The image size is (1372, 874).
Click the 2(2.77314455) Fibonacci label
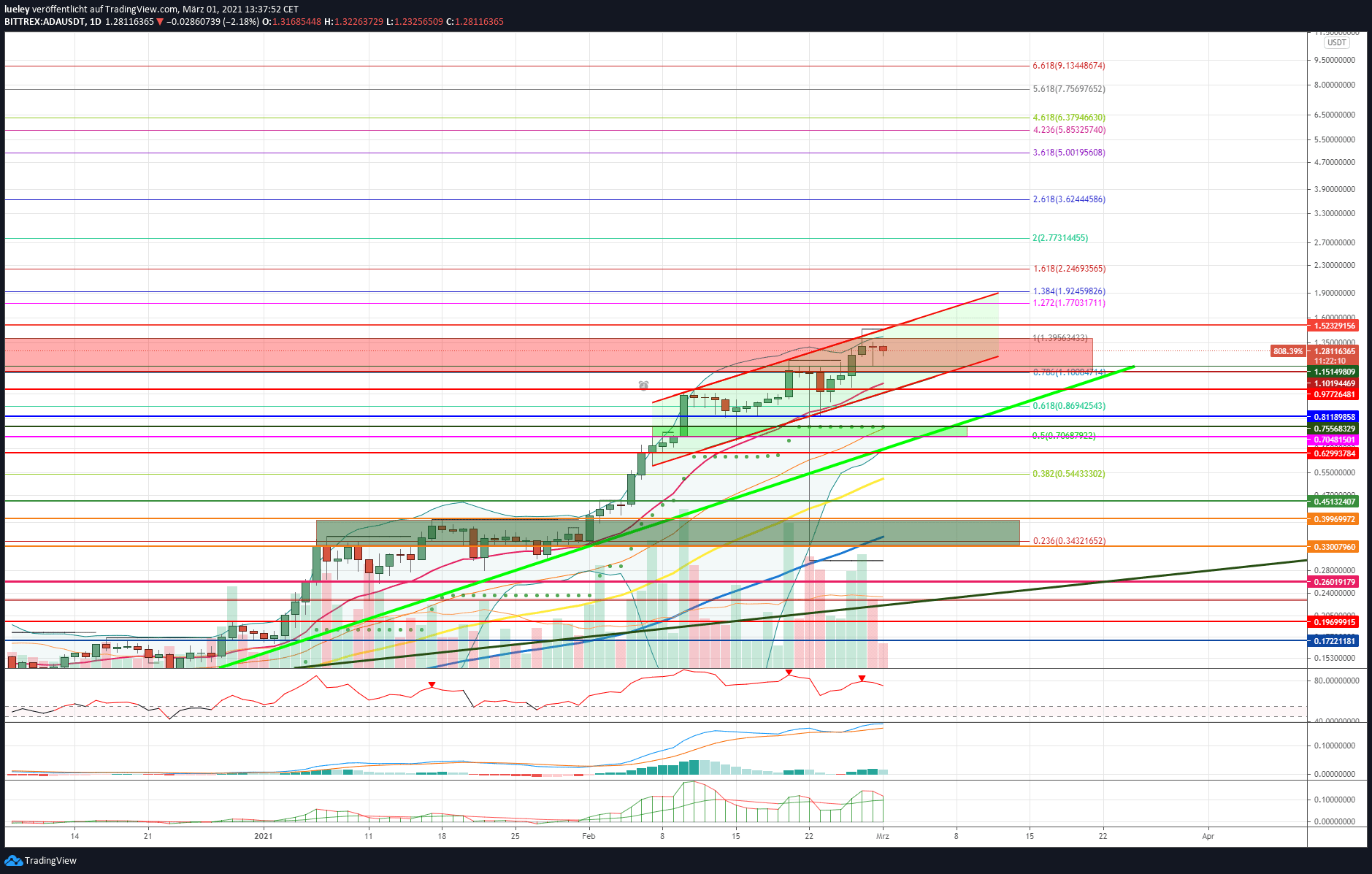(x=1060, y=238)
